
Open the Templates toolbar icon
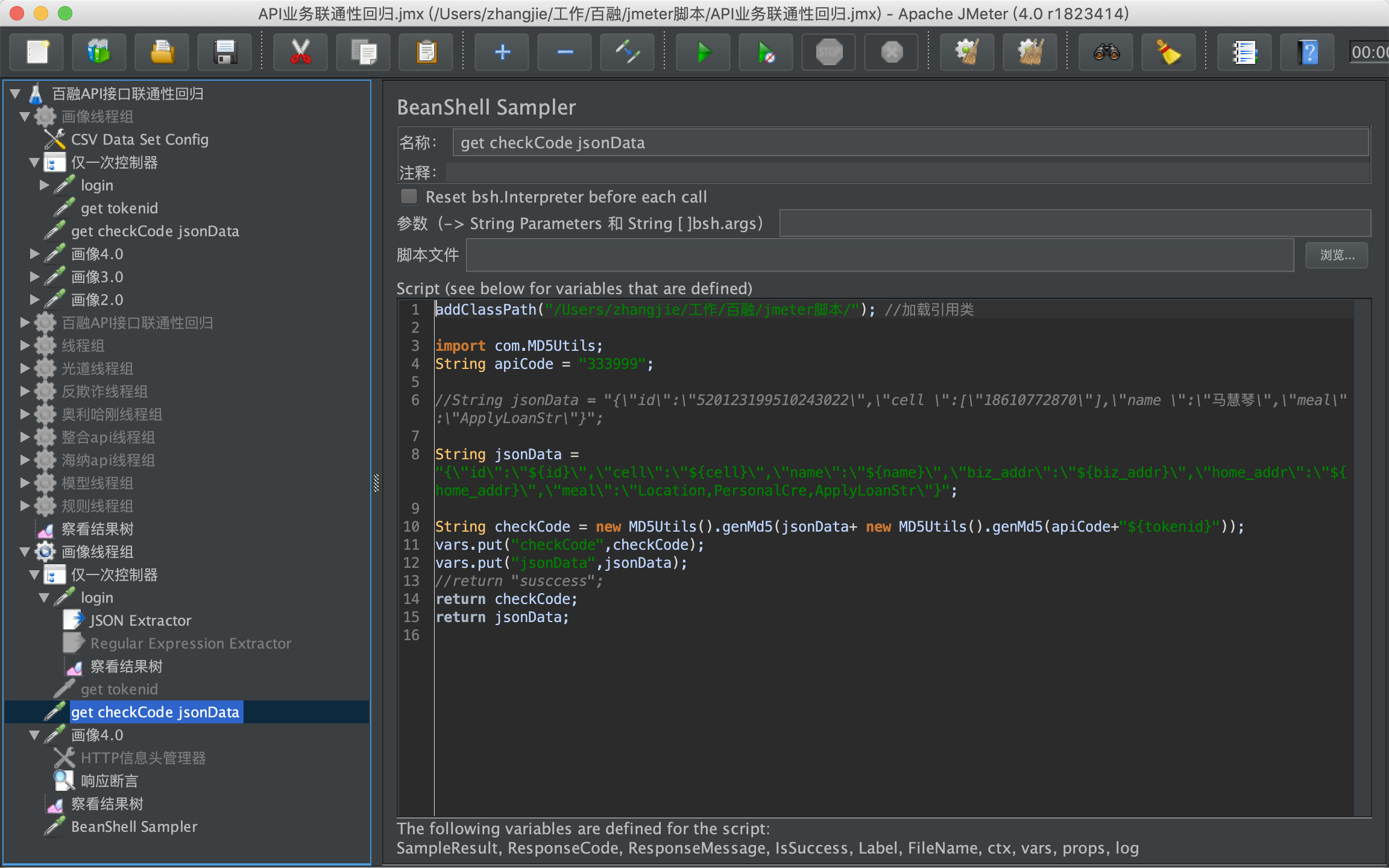tap(99, 52)
